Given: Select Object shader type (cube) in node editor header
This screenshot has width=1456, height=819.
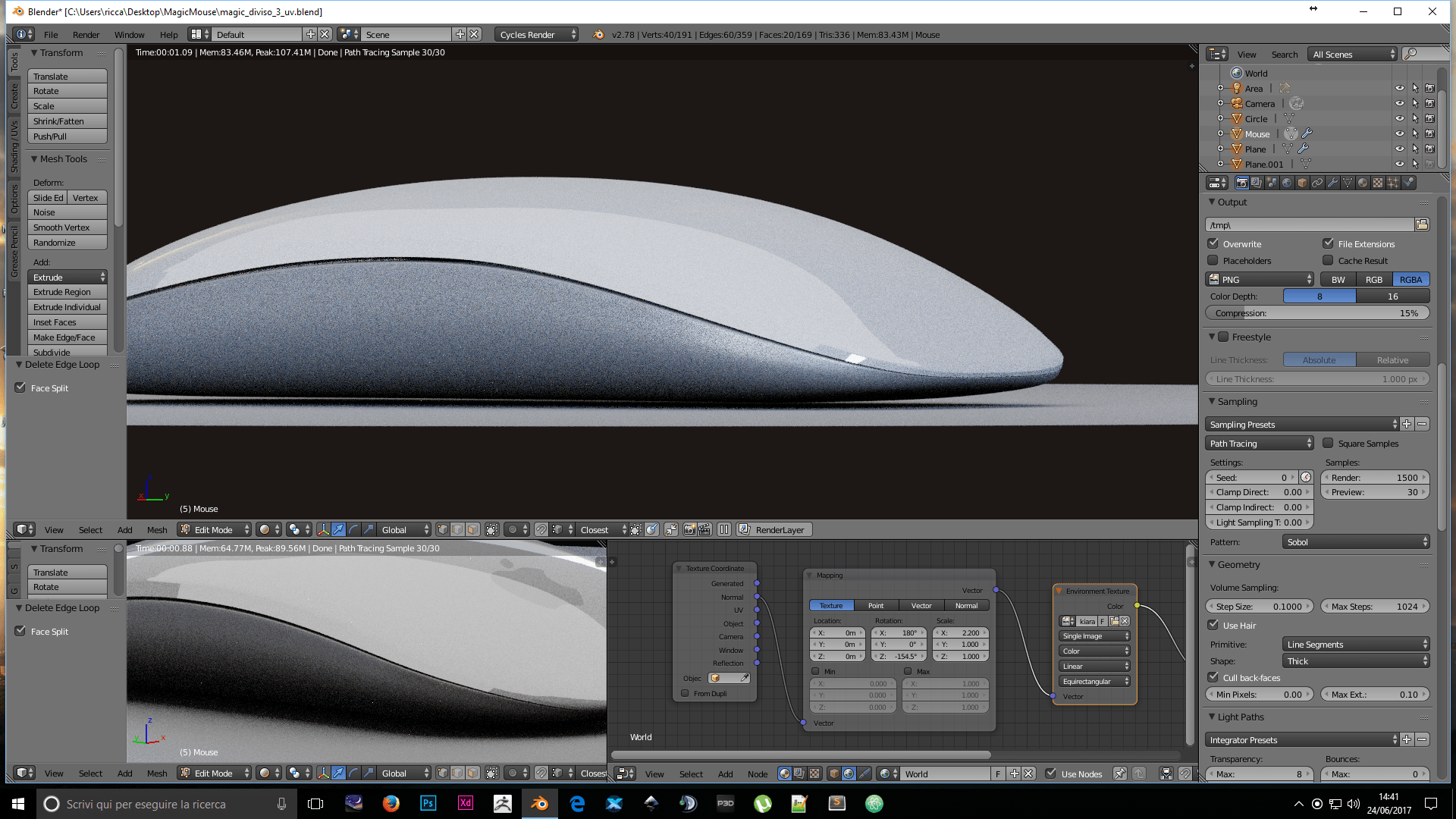Looking at the screenshot, I should coord(834,773).
